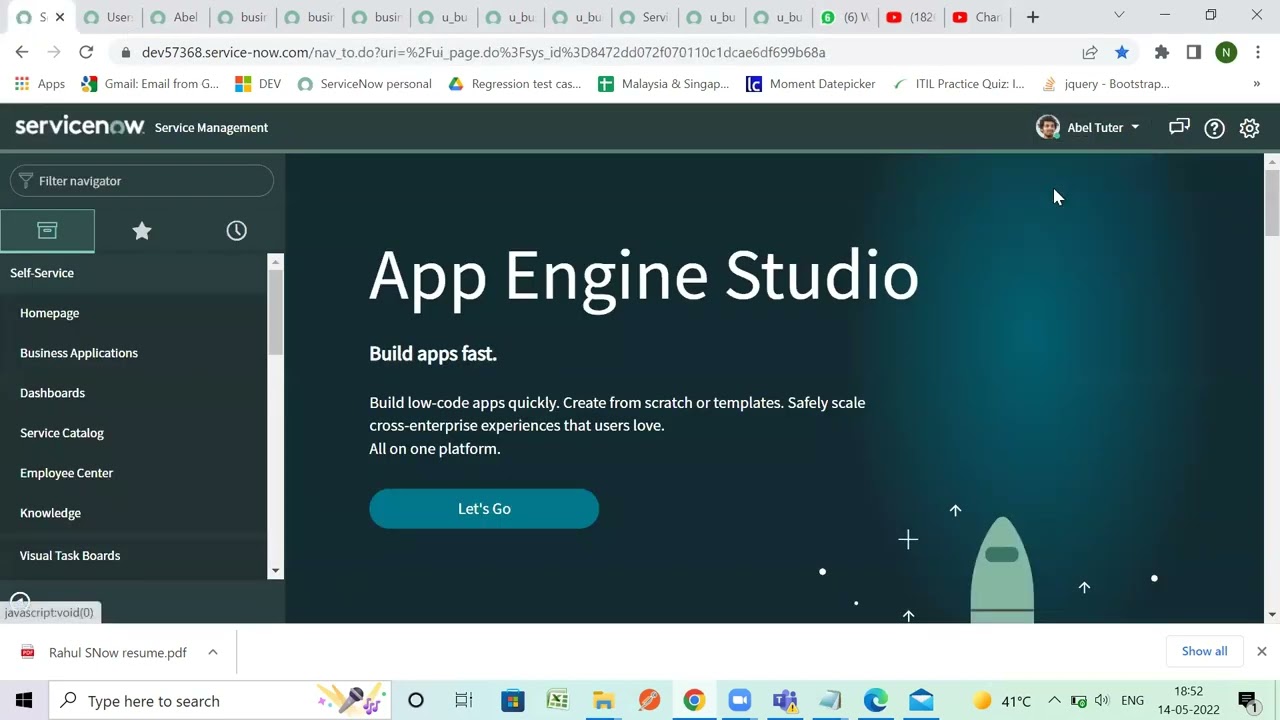Click the Chrome address bar URL
This screenshot has height=720, width=1280.
484,52
